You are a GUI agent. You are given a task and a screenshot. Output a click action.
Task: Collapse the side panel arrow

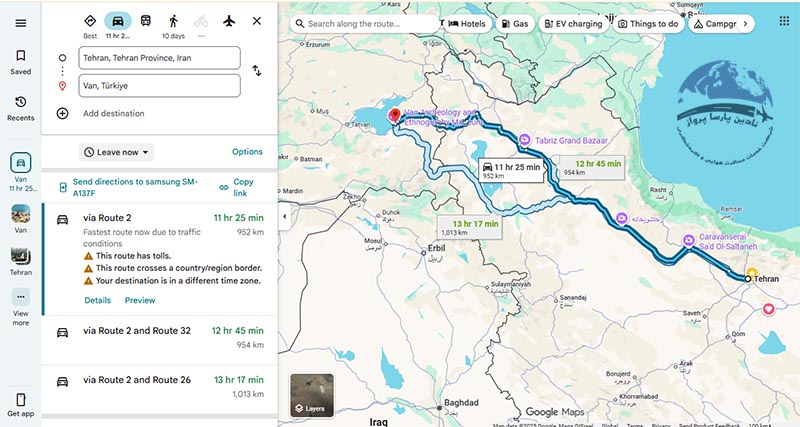point(283,216)
